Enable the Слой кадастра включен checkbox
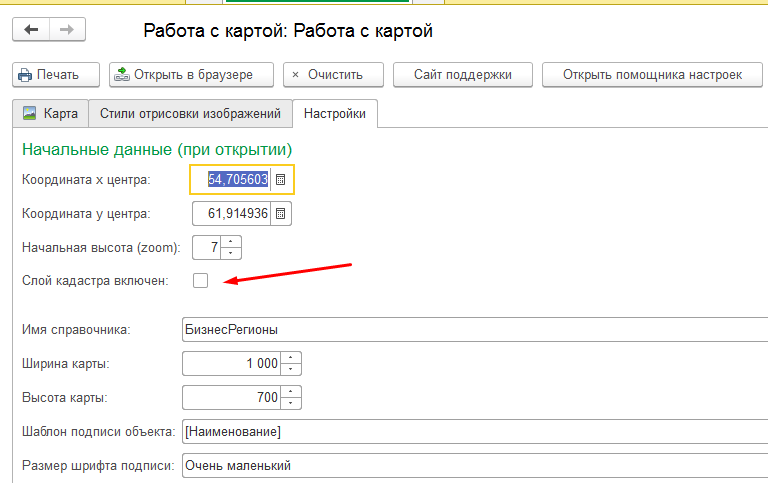 point(200,281)
